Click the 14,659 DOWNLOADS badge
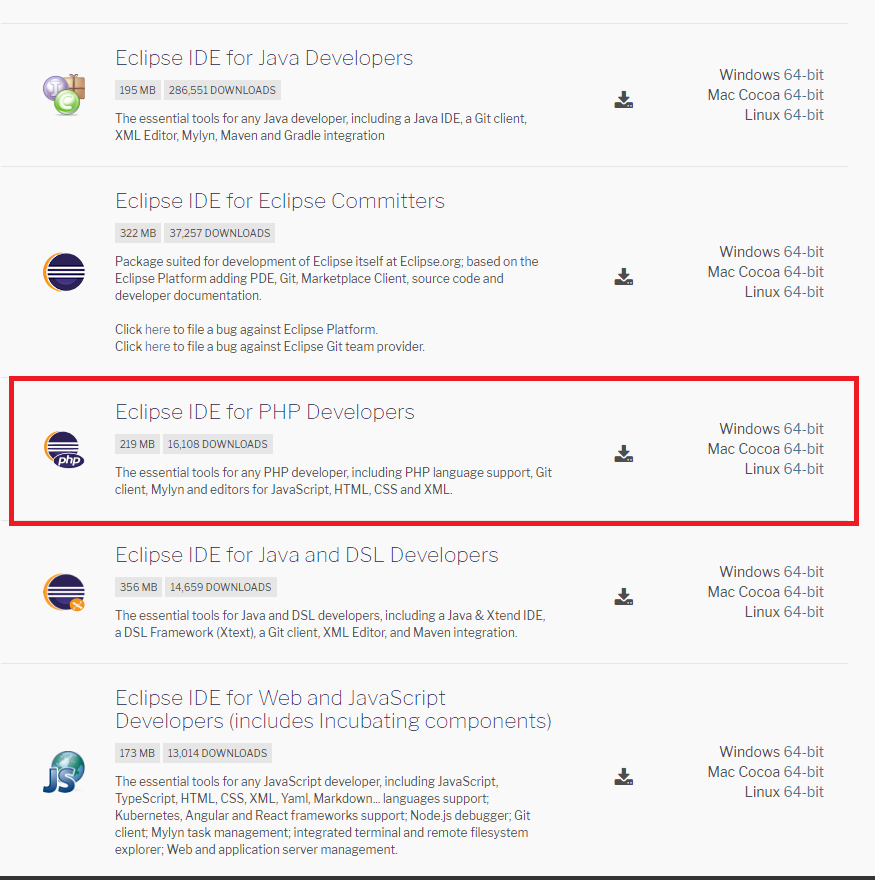 pos(221,587)
